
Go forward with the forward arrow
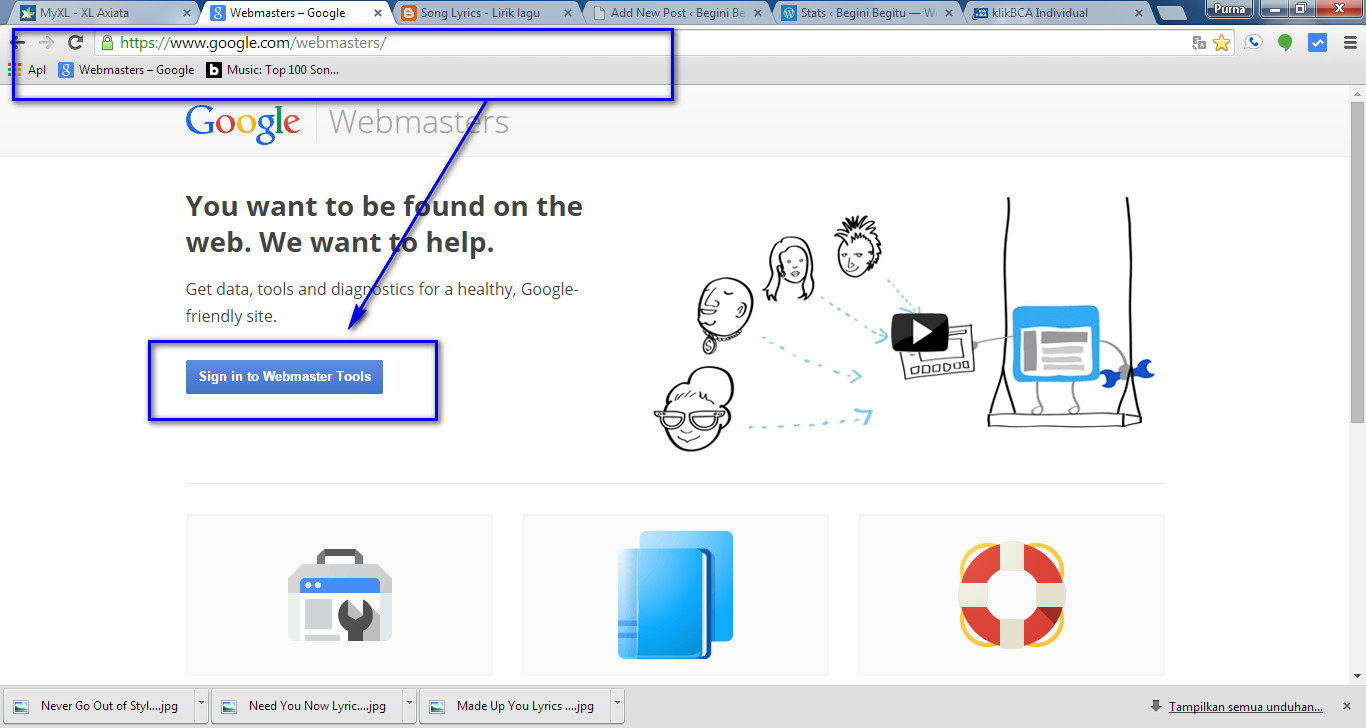(x=46, y=42)
